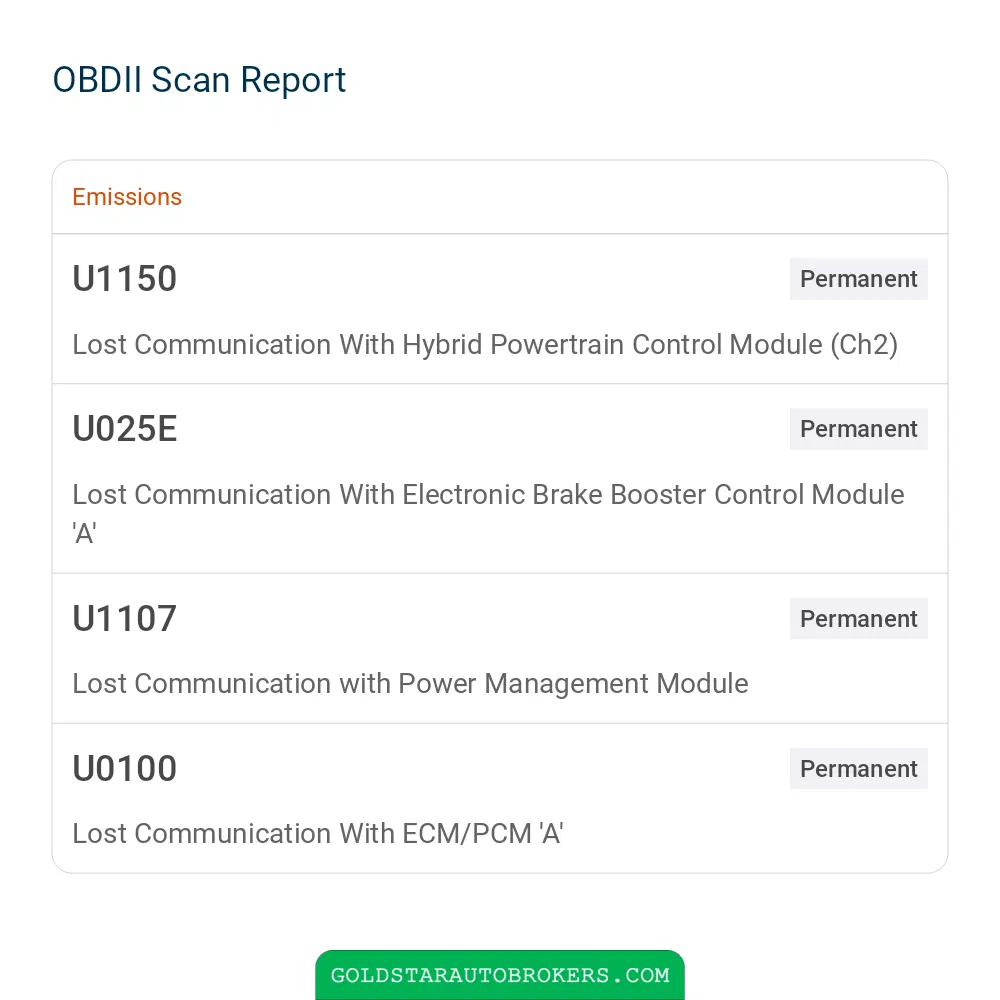Open the Electronic Brake Booster Control Module description
Image resolution: width=1000 pixels, height=1000 pixels.
pos(488,513)
